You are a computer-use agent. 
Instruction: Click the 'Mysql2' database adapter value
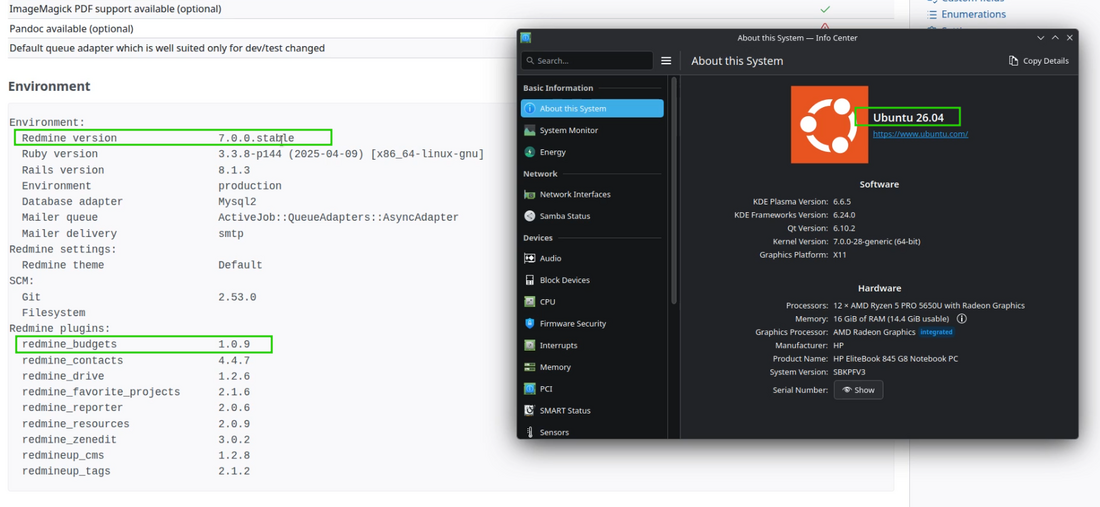pos(237,202)
